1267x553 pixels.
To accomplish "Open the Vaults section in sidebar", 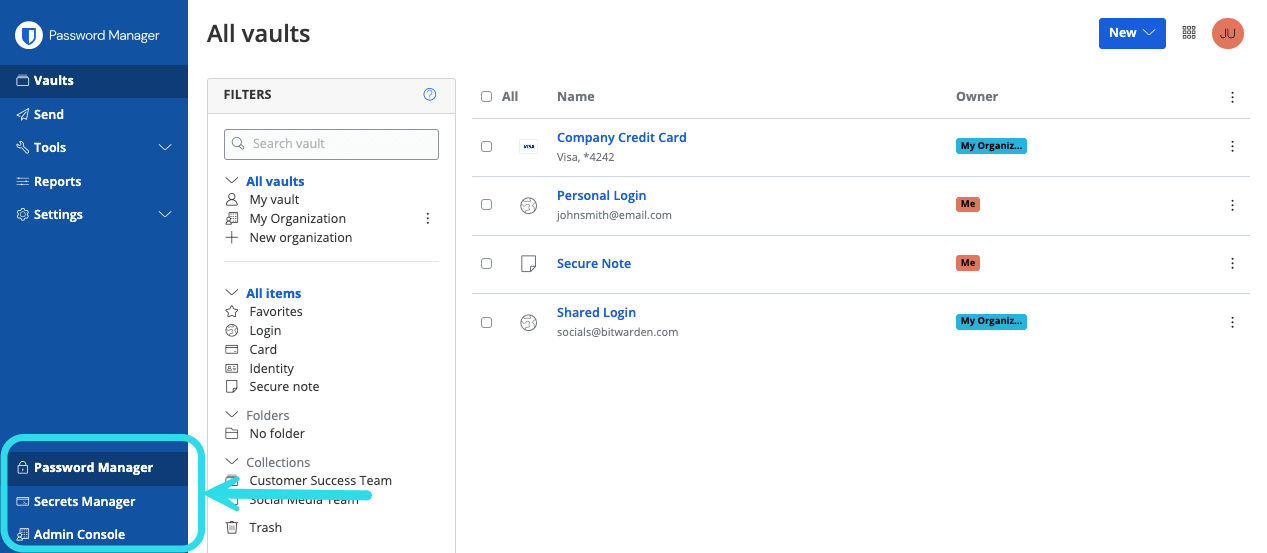I will (x=94, y=81).
